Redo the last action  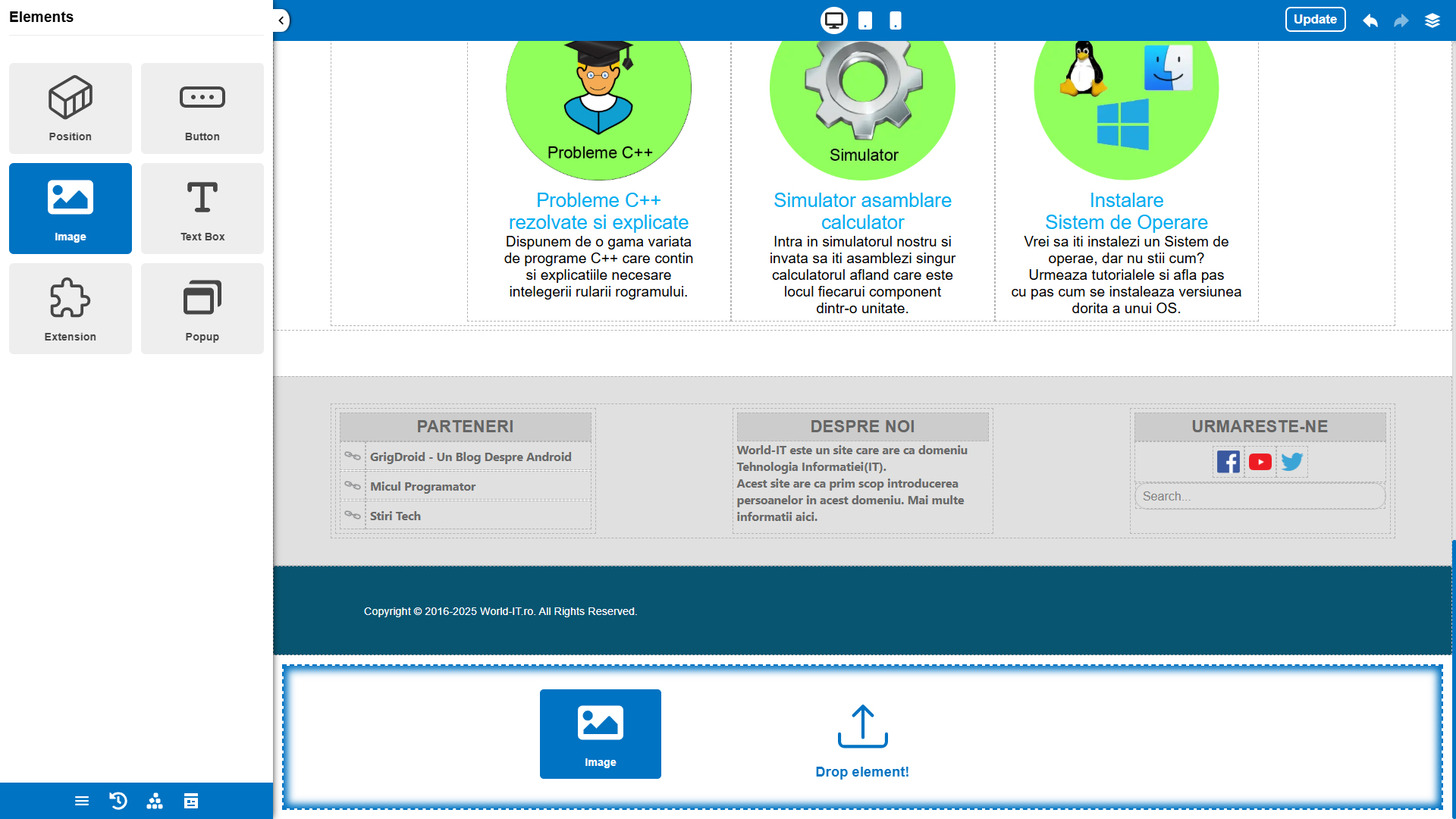pyautogui.click(x=1401, y=20)
